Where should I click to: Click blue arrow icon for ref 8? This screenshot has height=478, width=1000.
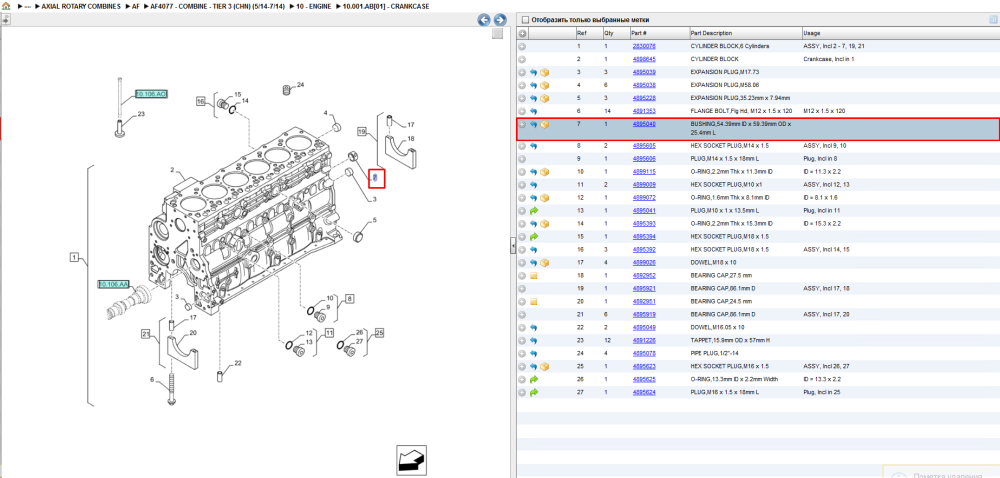[x=534, y=146]
